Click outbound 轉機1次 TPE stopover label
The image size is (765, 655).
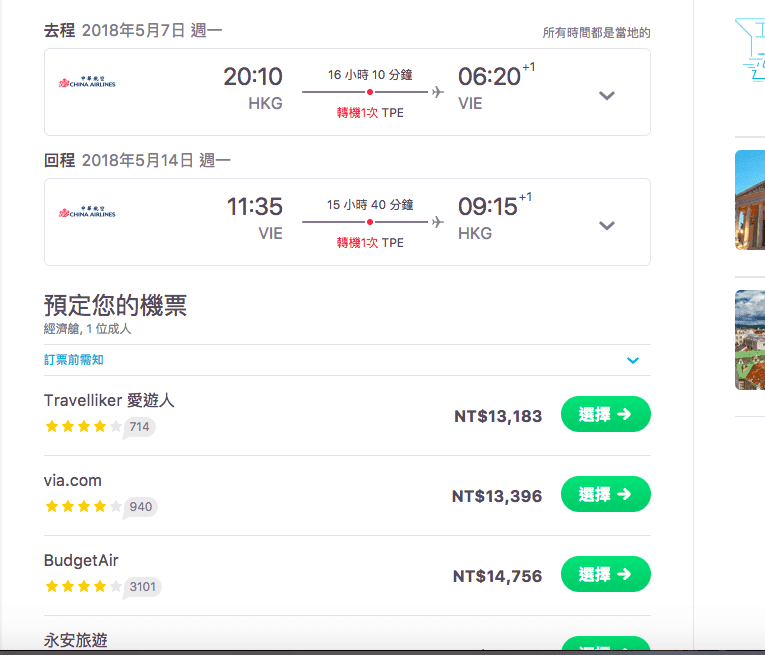(x=370, y=113)
